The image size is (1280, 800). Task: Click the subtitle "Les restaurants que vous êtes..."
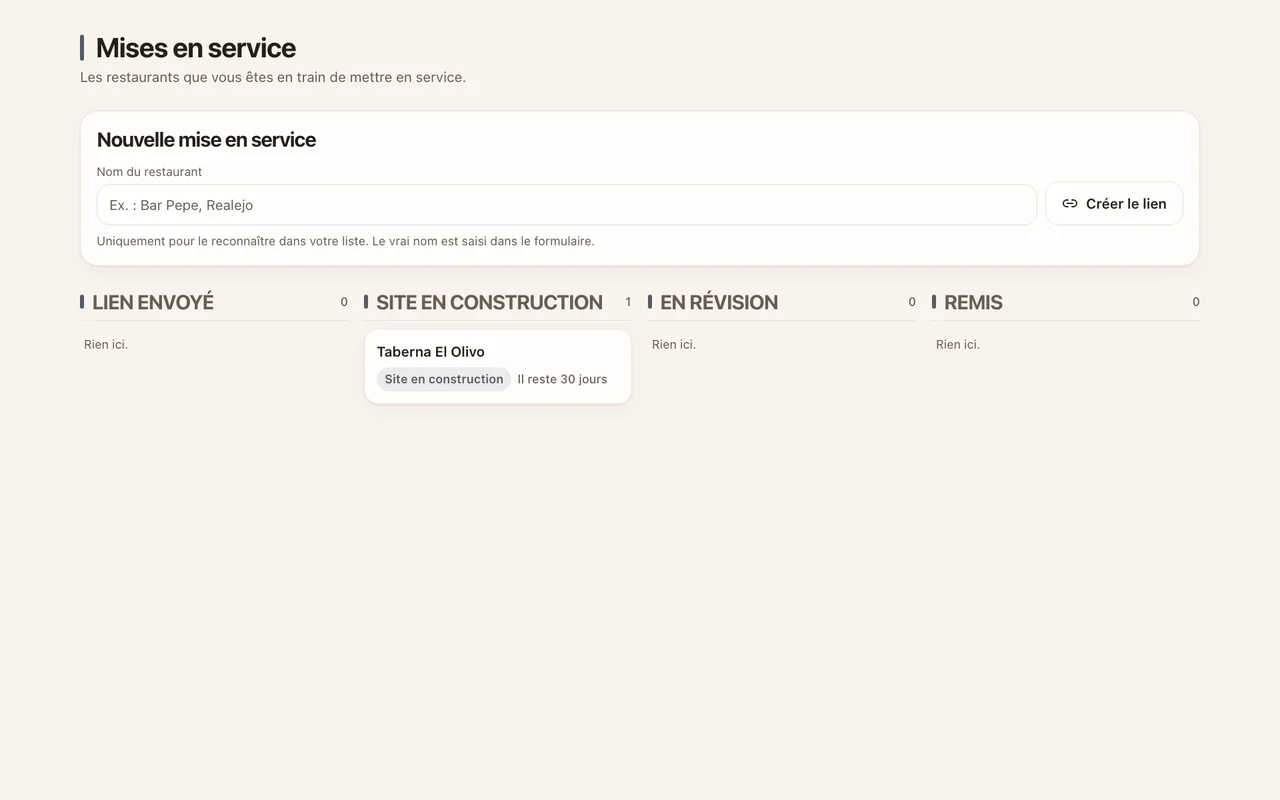(x=273, y=77)
